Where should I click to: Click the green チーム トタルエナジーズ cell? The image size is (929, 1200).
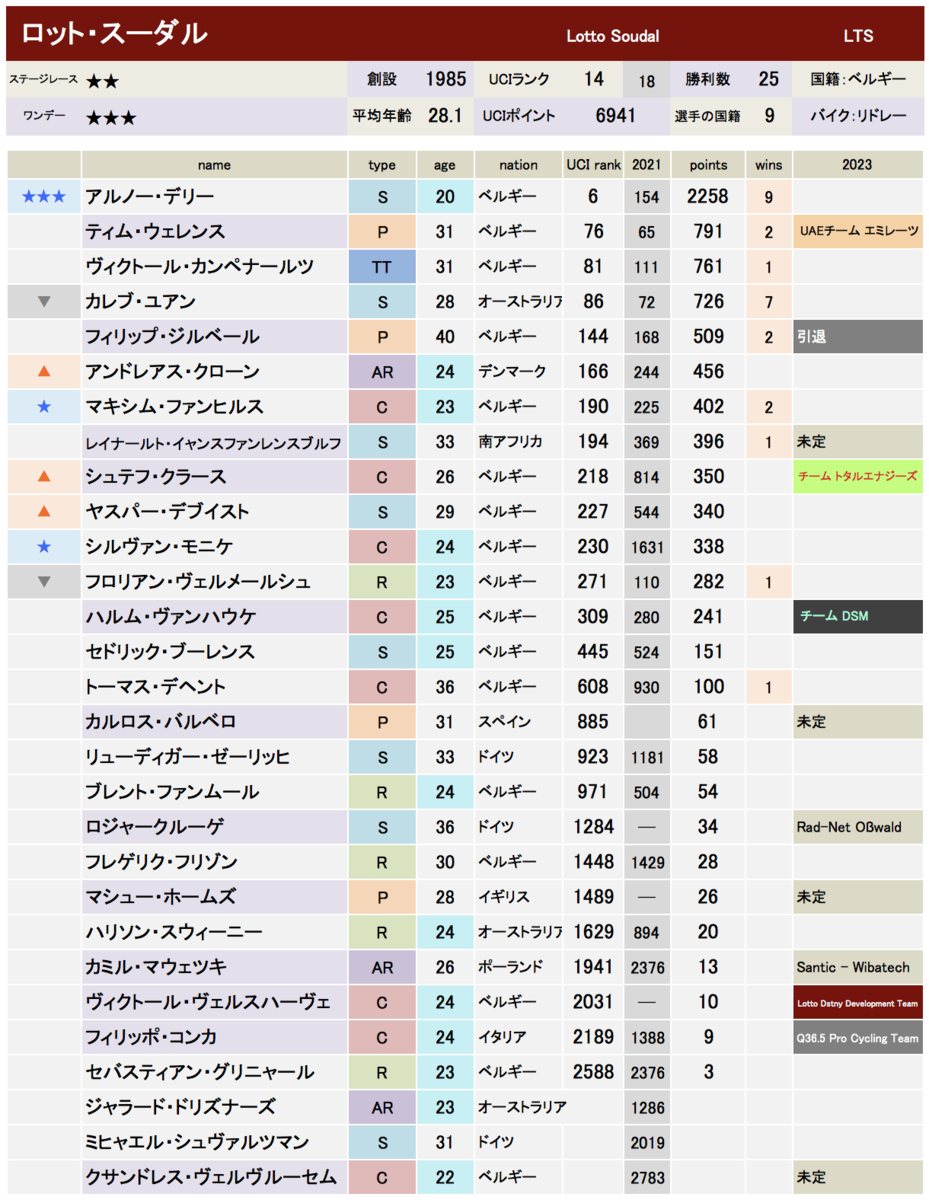point(857,477)
